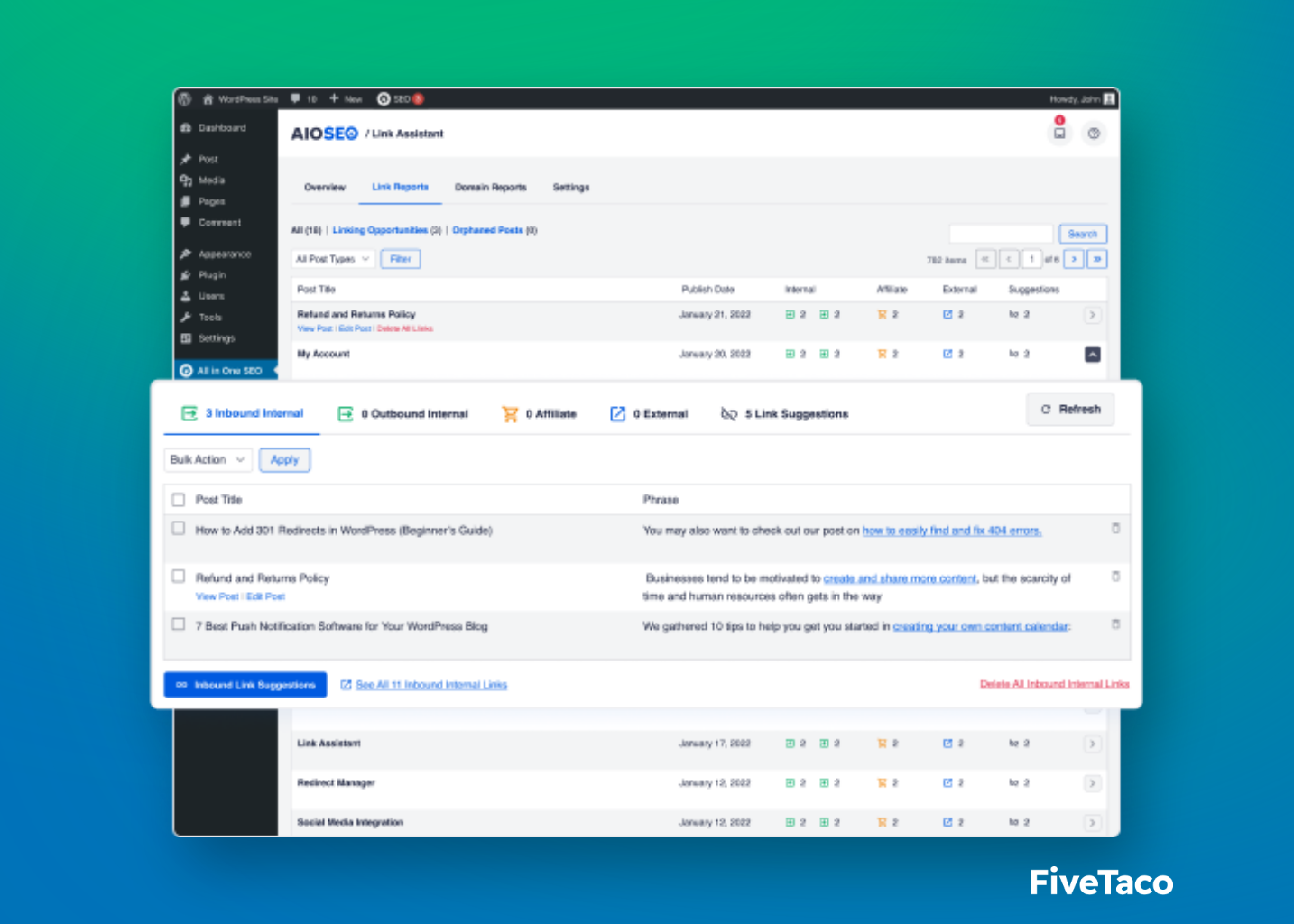
Task: Open All in One SEO in the sidebar
Action: tap(226, 371)
